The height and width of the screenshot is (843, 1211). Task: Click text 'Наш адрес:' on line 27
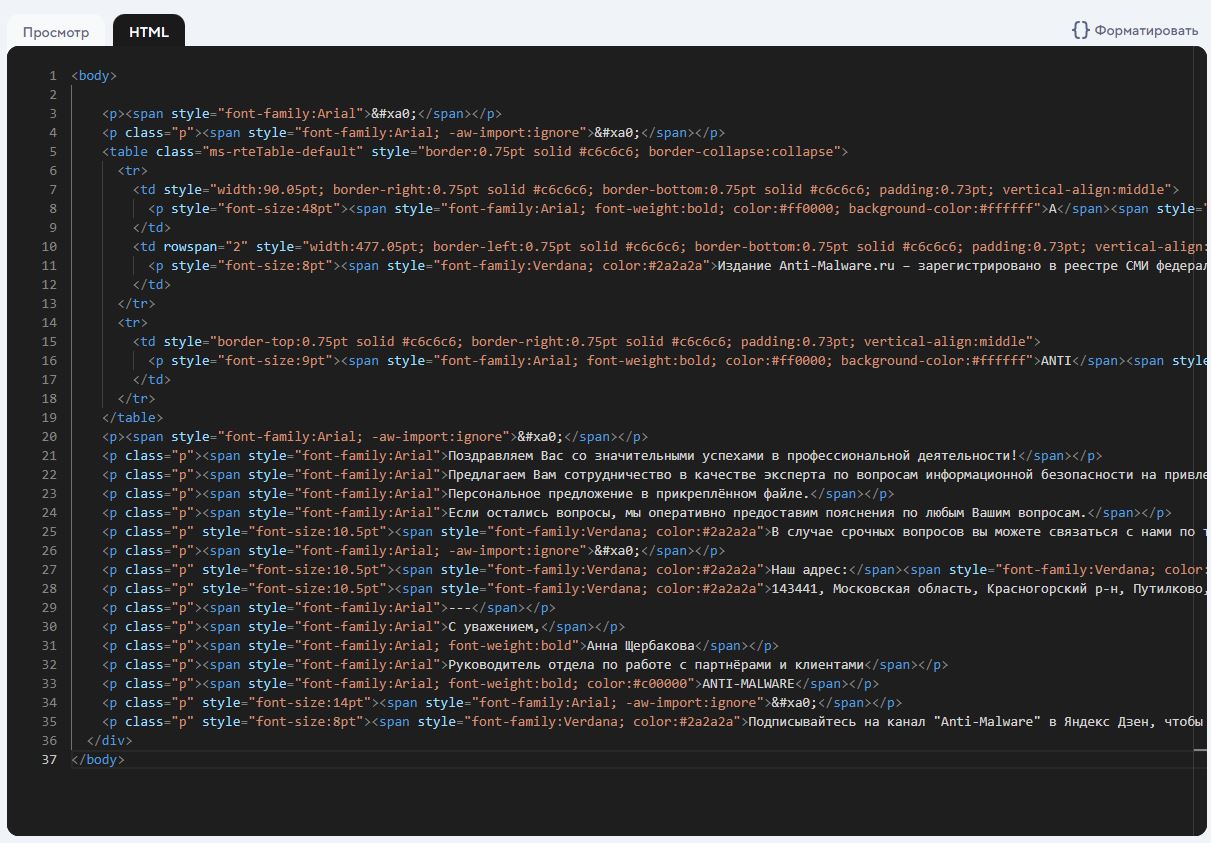pos(809,570)
